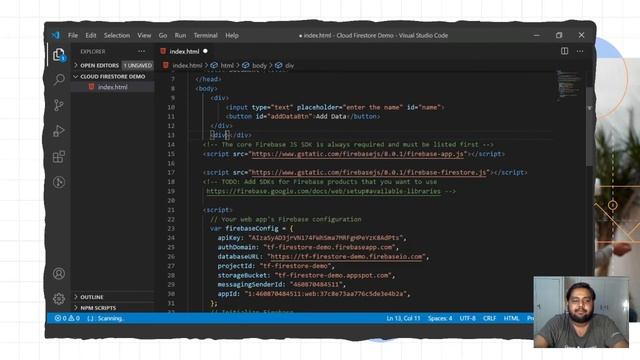Open the Manage gear icon
Viewport: 640px width, 360px height.
click(59, 299)
